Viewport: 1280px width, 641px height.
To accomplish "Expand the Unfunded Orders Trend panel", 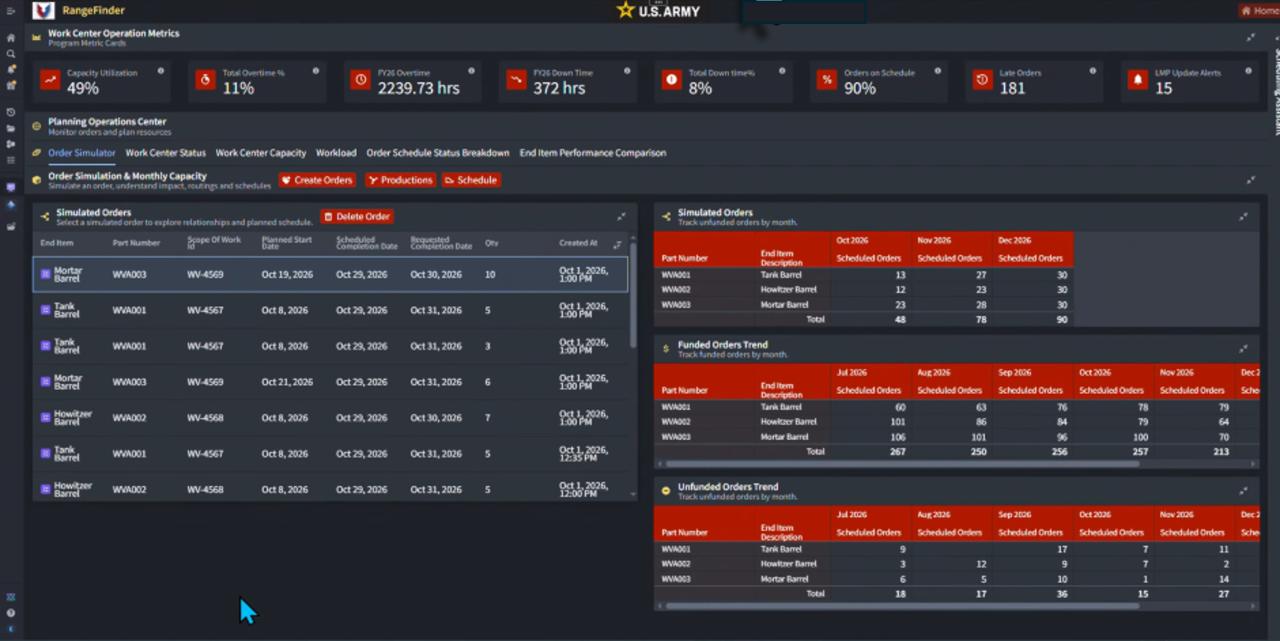I will click(x=1243, y=491).
